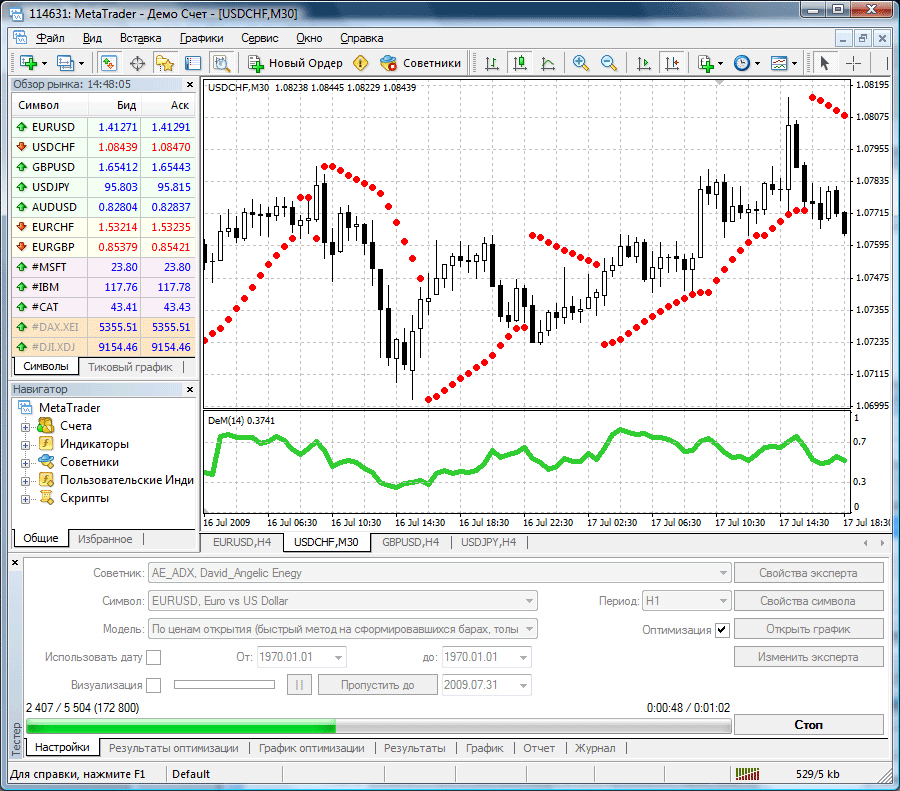Toggle chart shift from right edge
This screenshot has height=791, width=900.
(x=672, y=63)
